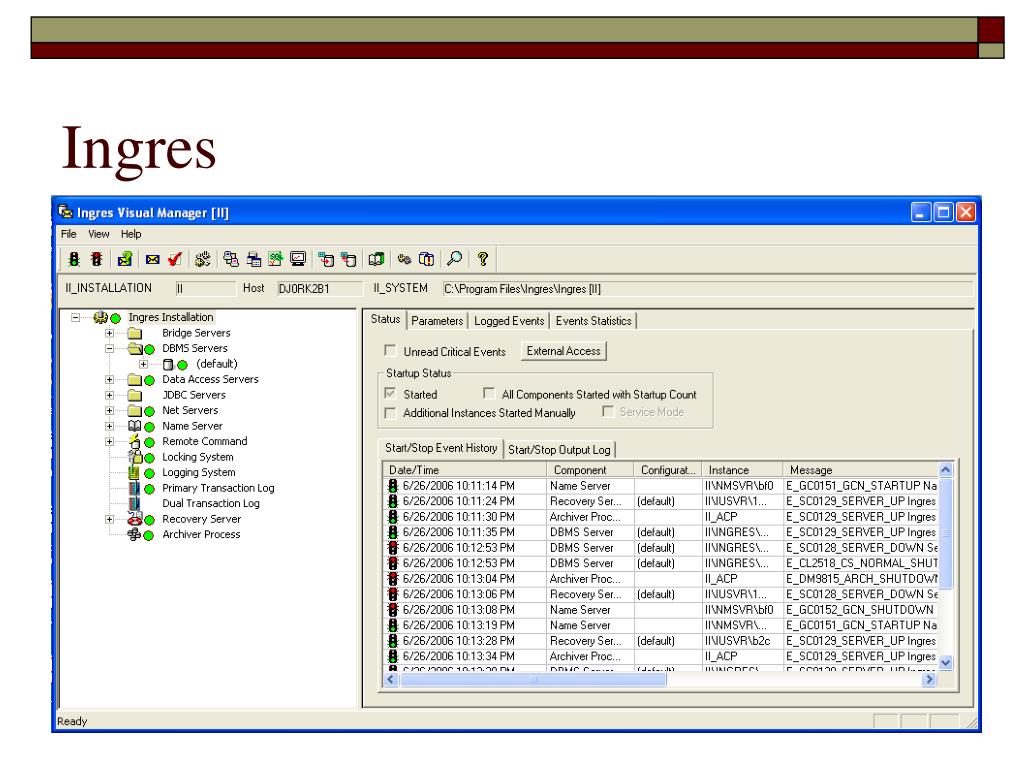Switch to the Events Statistics tab
This screenshot has width=1024, height=768.
(x=593, y=321)
